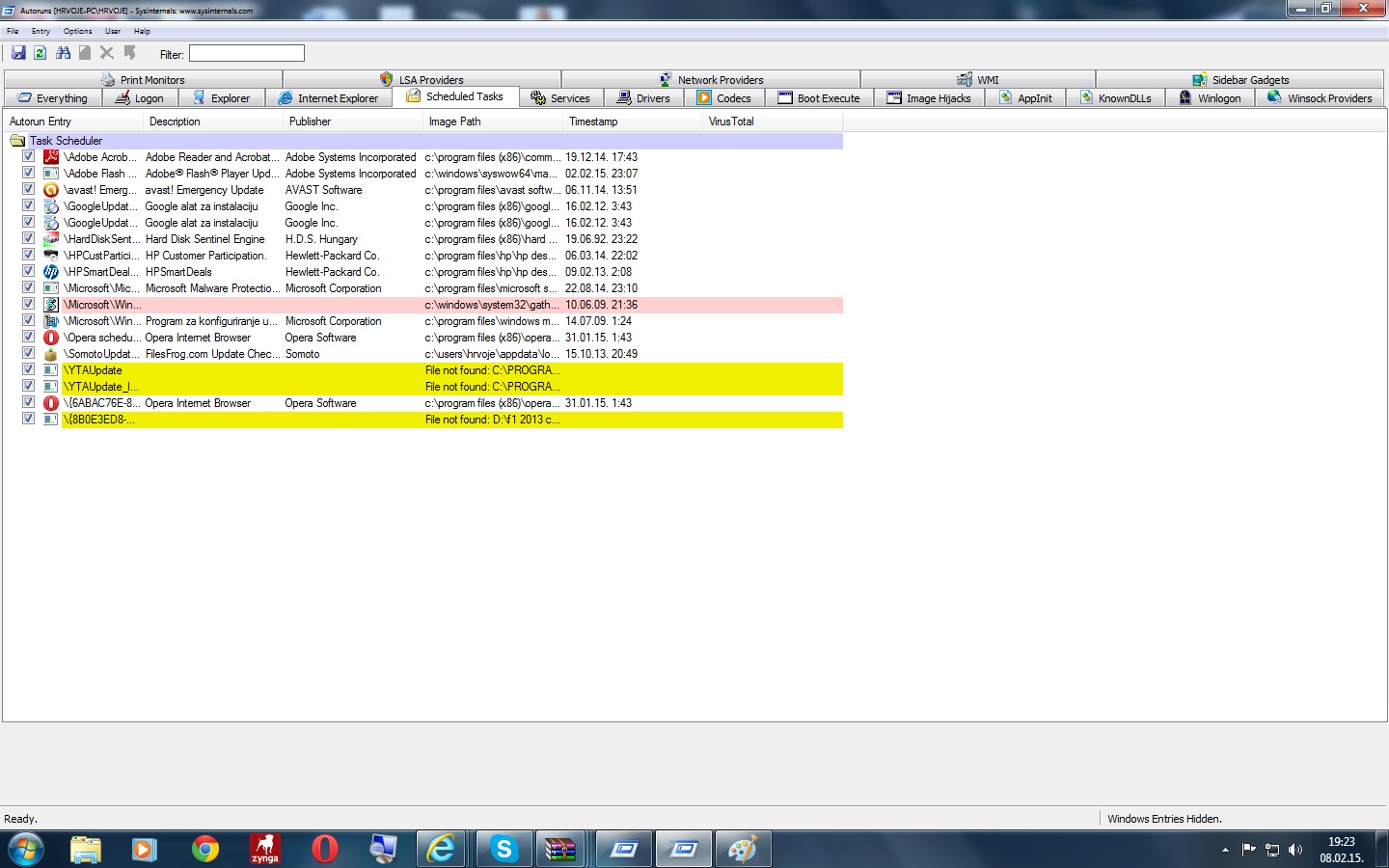Screen dimensions: 1389x868
Task: Click the Hard Disk Sentinel row icon
Action: [51, 239]
